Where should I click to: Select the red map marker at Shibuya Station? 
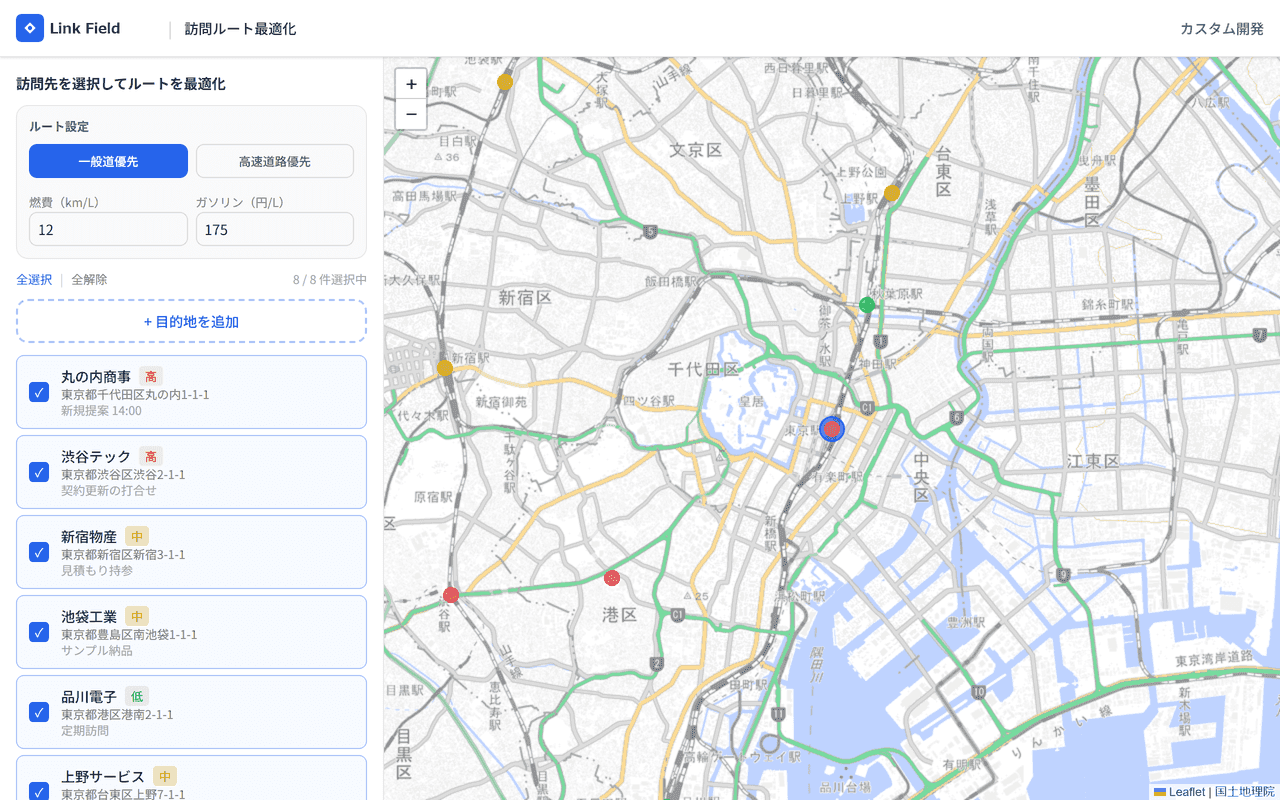point(451,595)
